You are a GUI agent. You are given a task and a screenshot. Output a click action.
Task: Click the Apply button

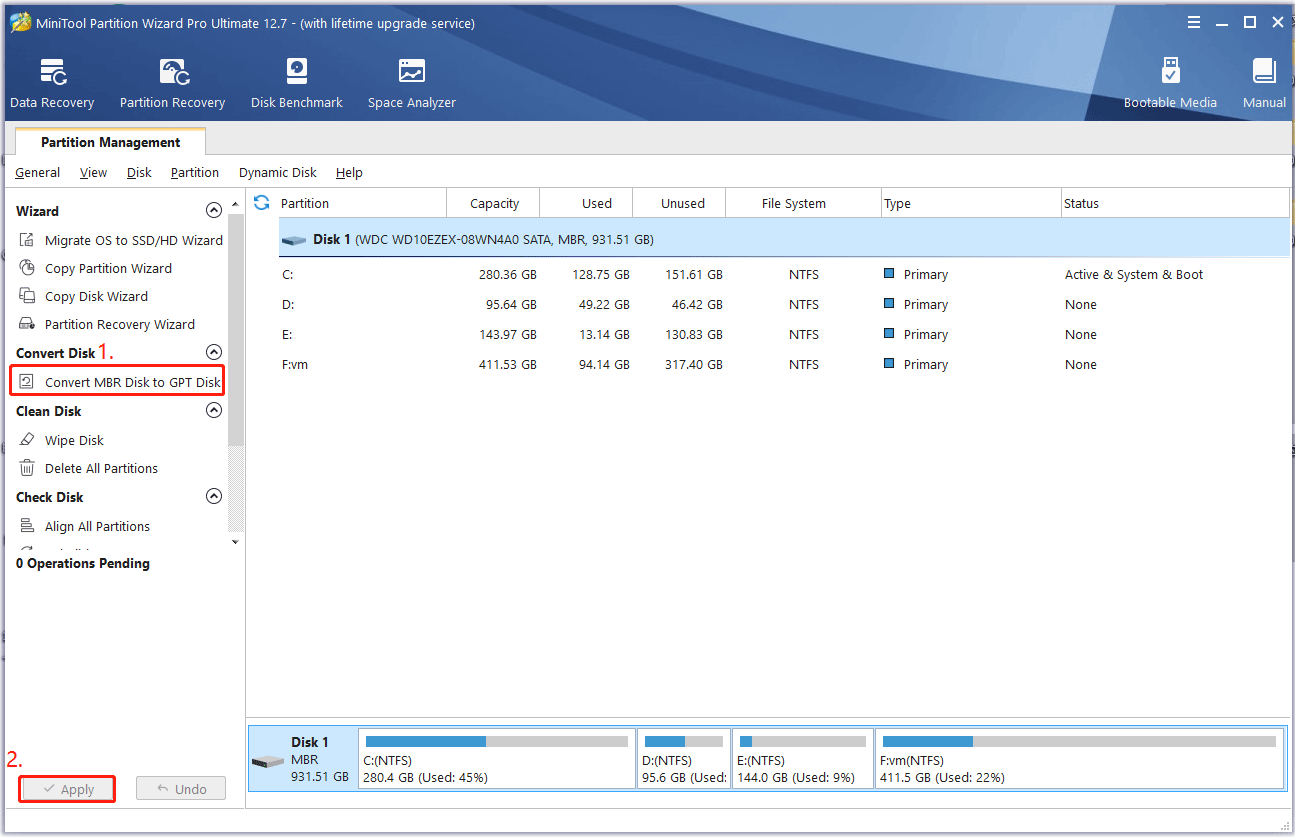tap(67, 789)
